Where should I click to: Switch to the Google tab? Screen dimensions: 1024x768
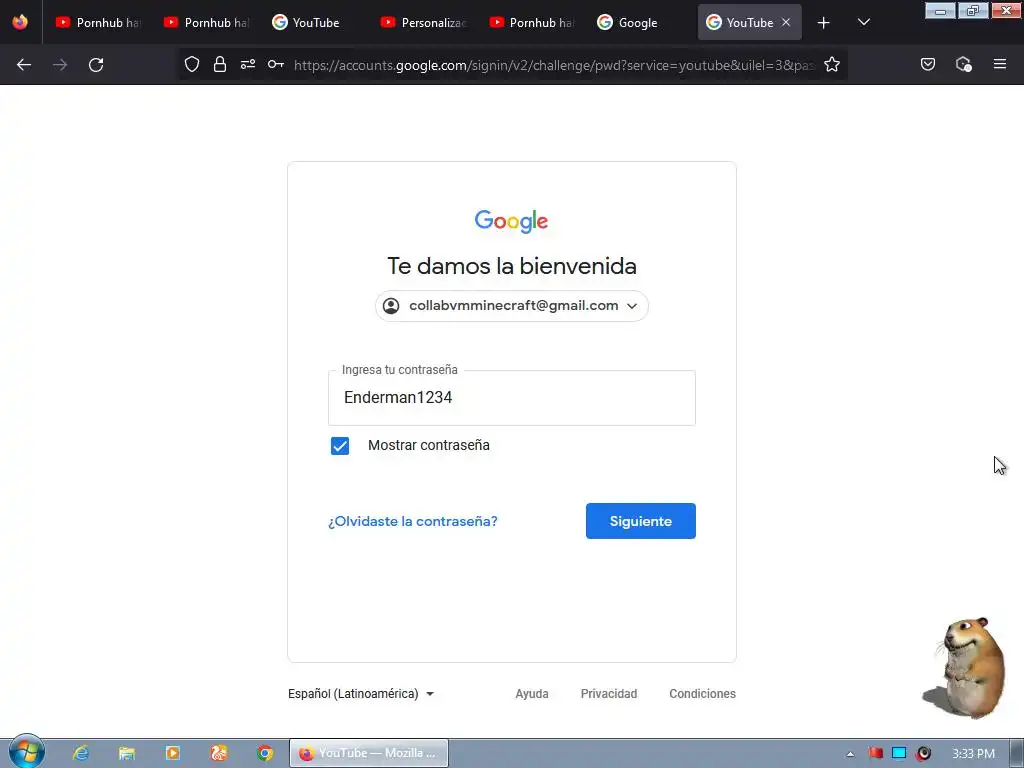(x=640, y=22)
